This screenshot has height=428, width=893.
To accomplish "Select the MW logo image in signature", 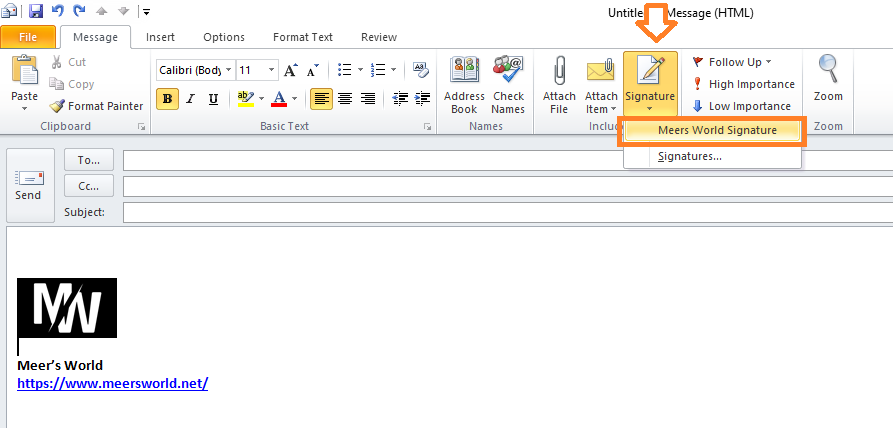I will (67, 308).
